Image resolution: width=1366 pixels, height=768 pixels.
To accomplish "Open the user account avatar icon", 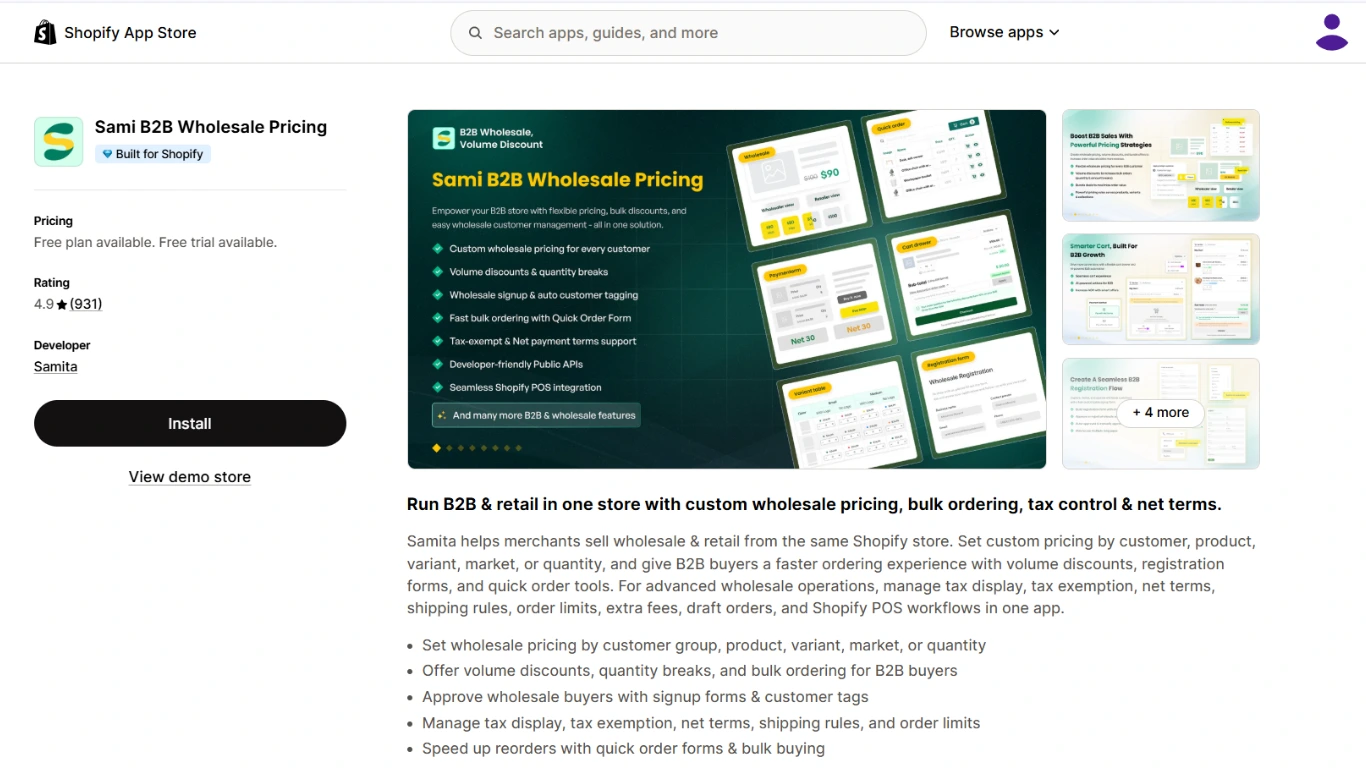I will 1332,32.
